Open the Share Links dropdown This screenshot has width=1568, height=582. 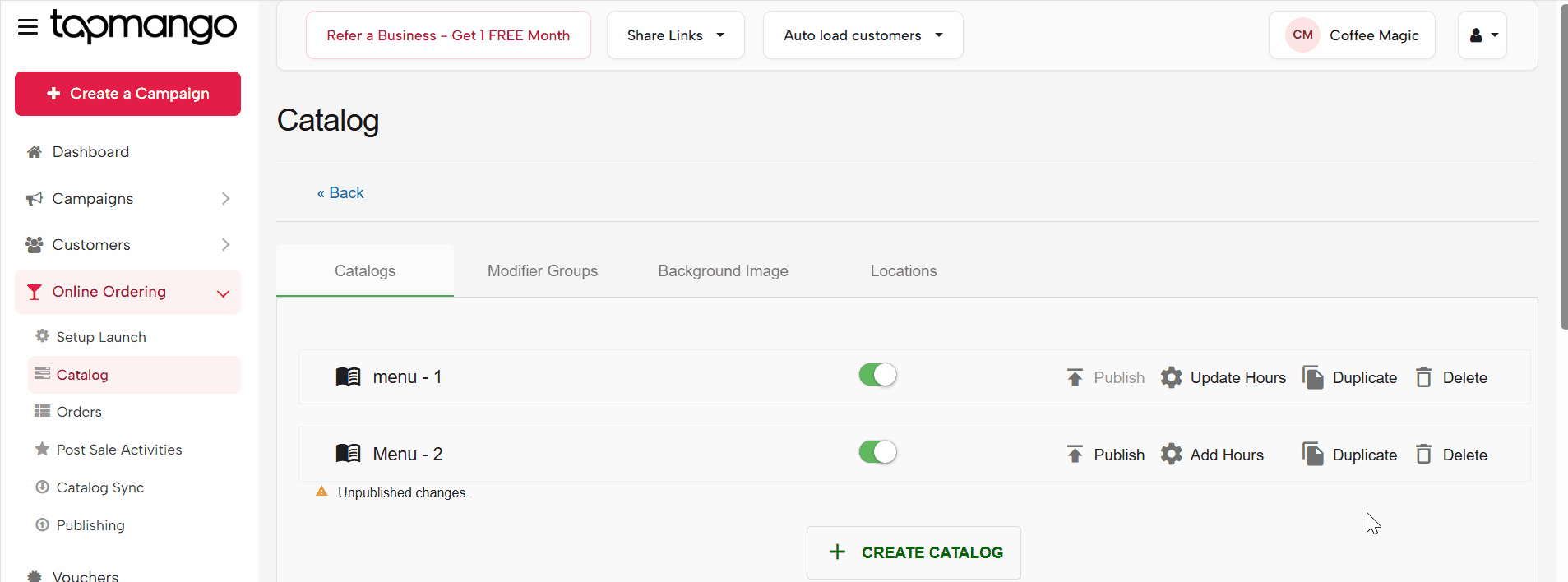[676, 35]
